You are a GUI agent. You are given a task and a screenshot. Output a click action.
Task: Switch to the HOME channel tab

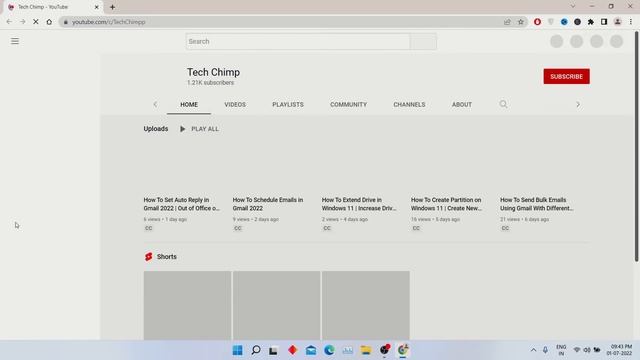pos(189,104)
